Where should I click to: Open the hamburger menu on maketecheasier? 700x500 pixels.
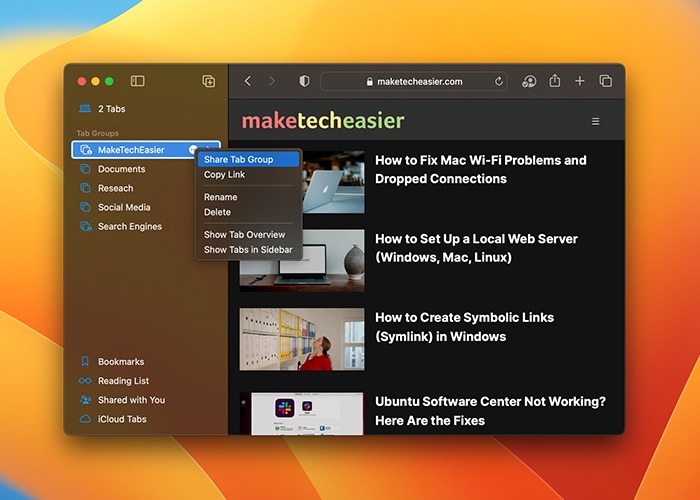coord(596,121)
